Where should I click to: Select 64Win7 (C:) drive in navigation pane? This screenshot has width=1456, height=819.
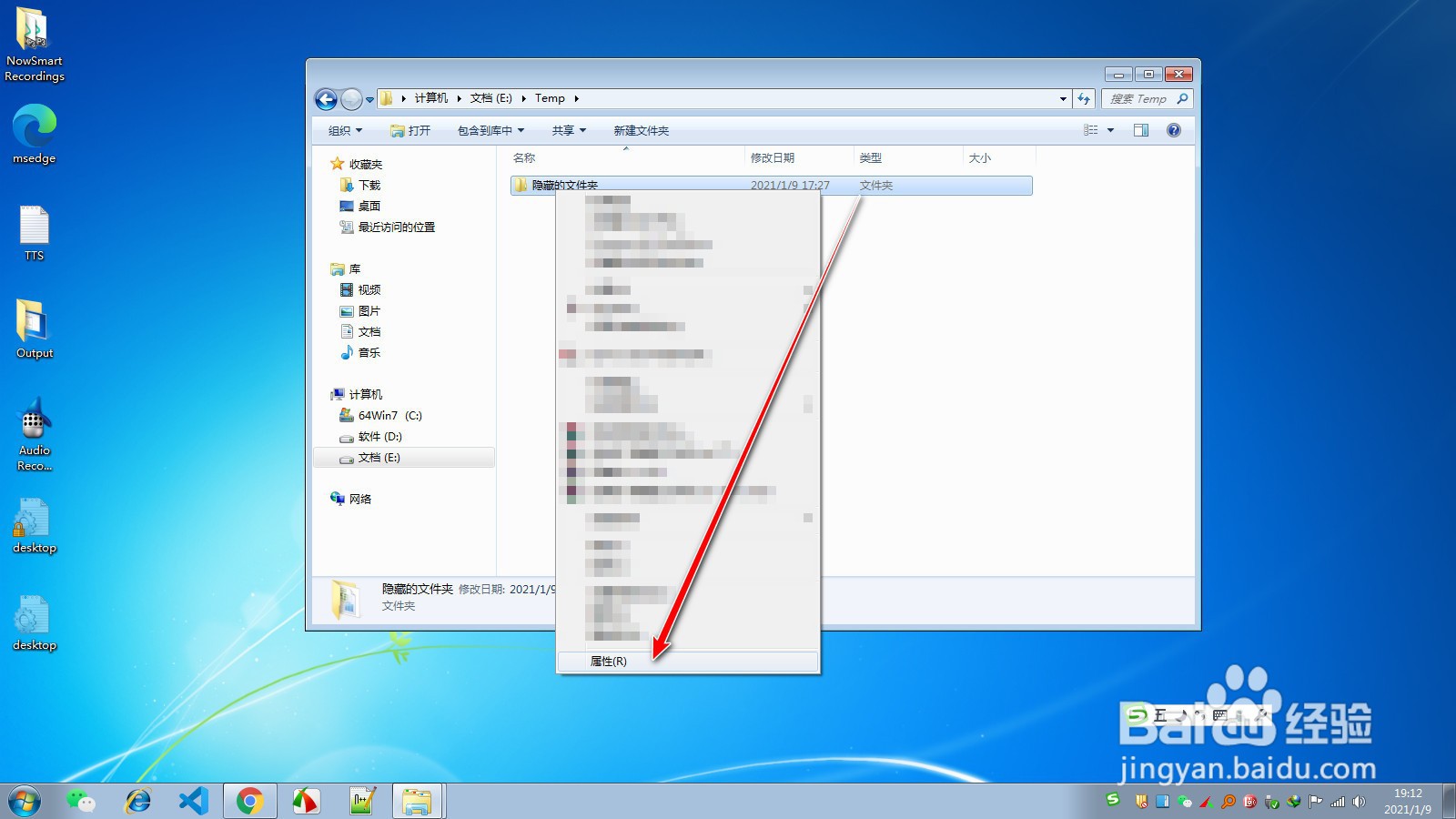pyautogui.click(x=381, y=415)
